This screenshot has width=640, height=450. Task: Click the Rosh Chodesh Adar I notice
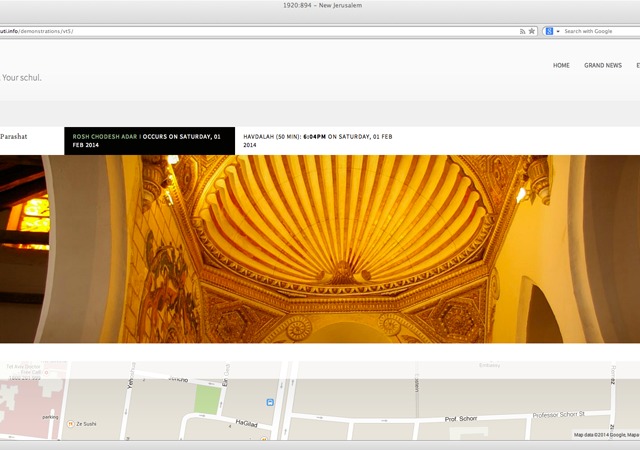click(x=149, y=141)
